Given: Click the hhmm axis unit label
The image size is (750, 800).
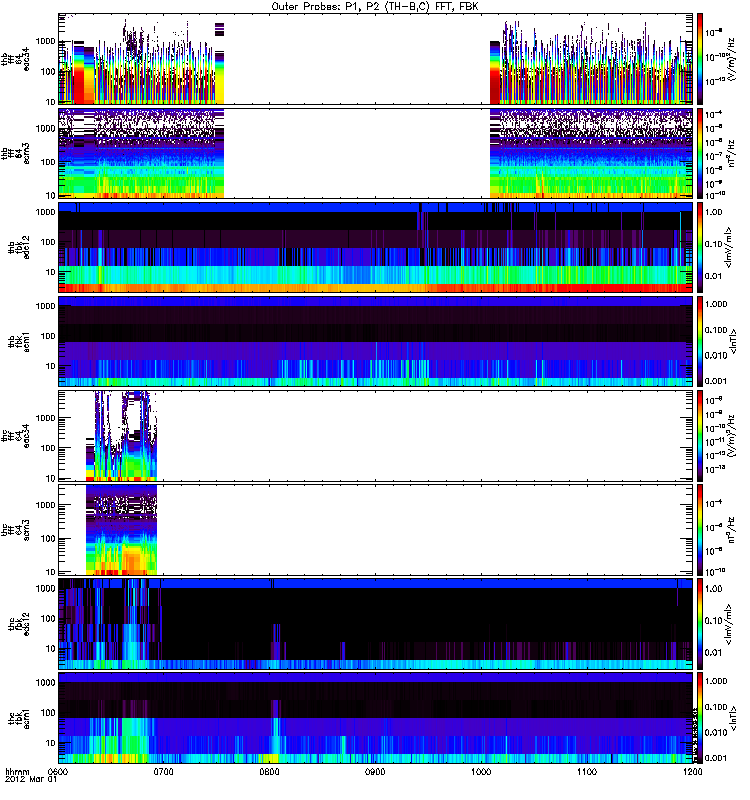Looking at the screenshot, I should pyautogui.click(x=16, y=772).
